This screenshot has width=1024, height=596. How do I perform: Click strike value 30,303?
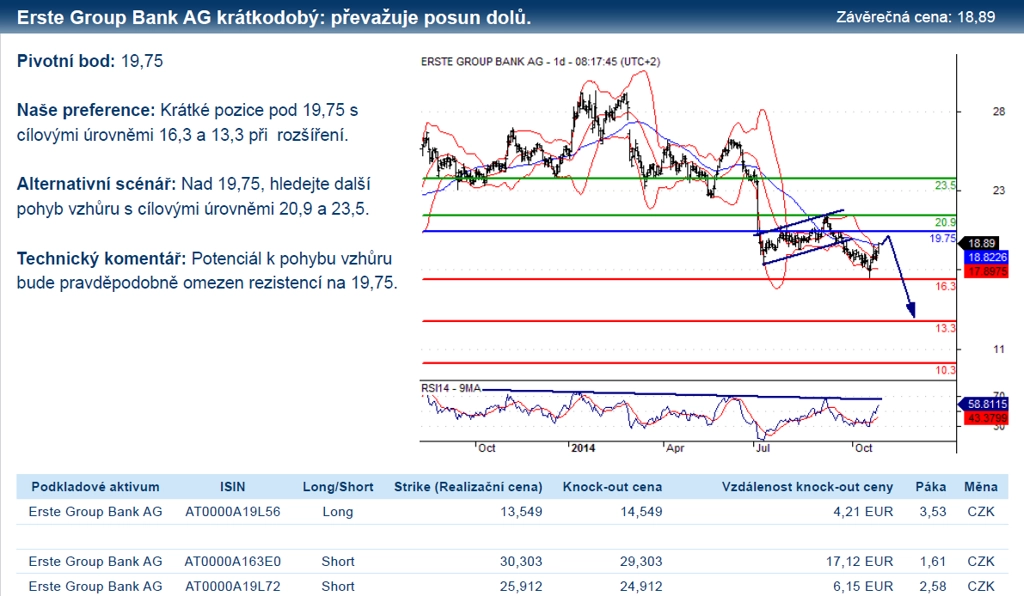click(x=521, y=562)
